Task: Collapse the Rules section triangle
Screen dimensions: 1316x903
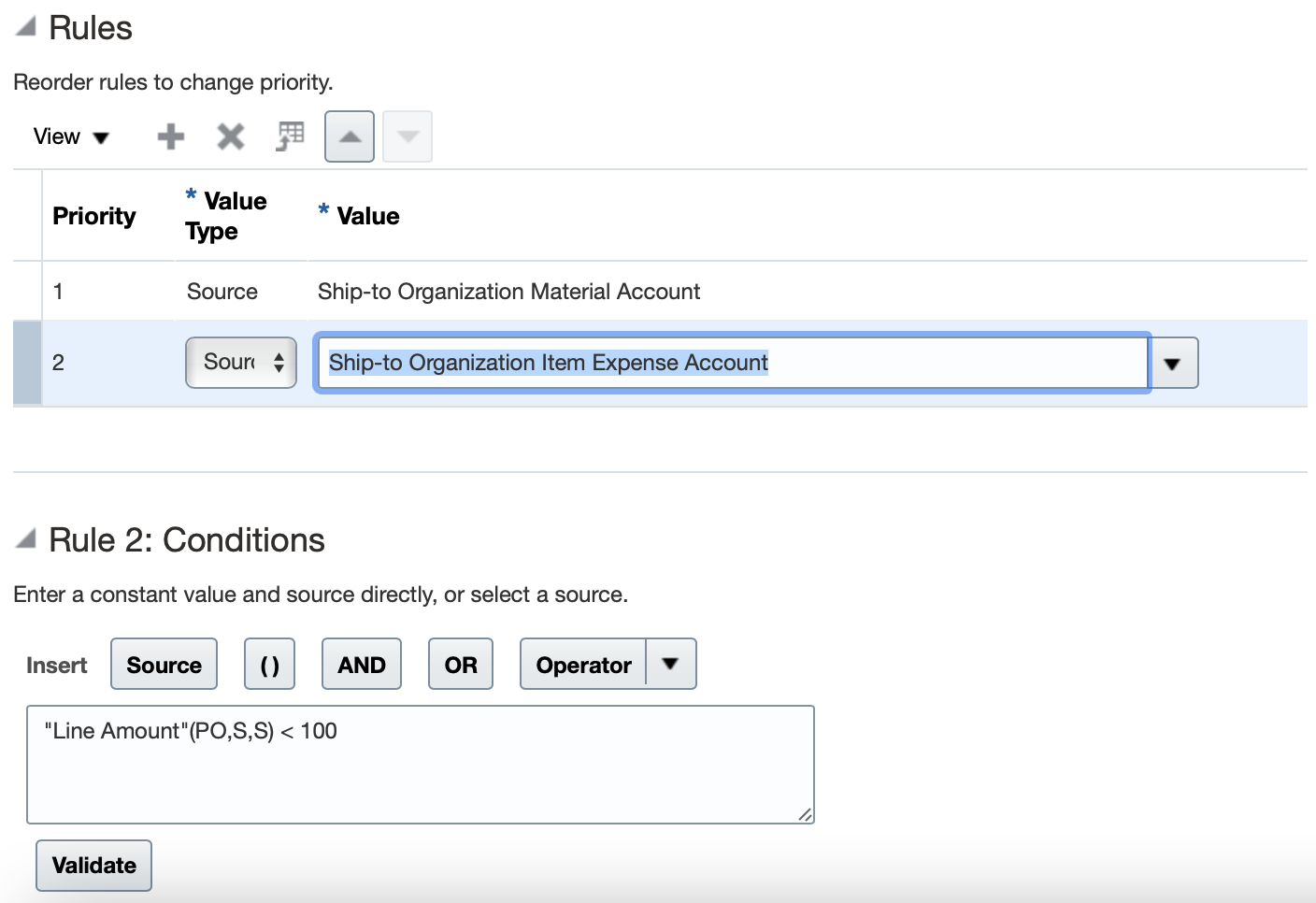Action: [26, 27]
